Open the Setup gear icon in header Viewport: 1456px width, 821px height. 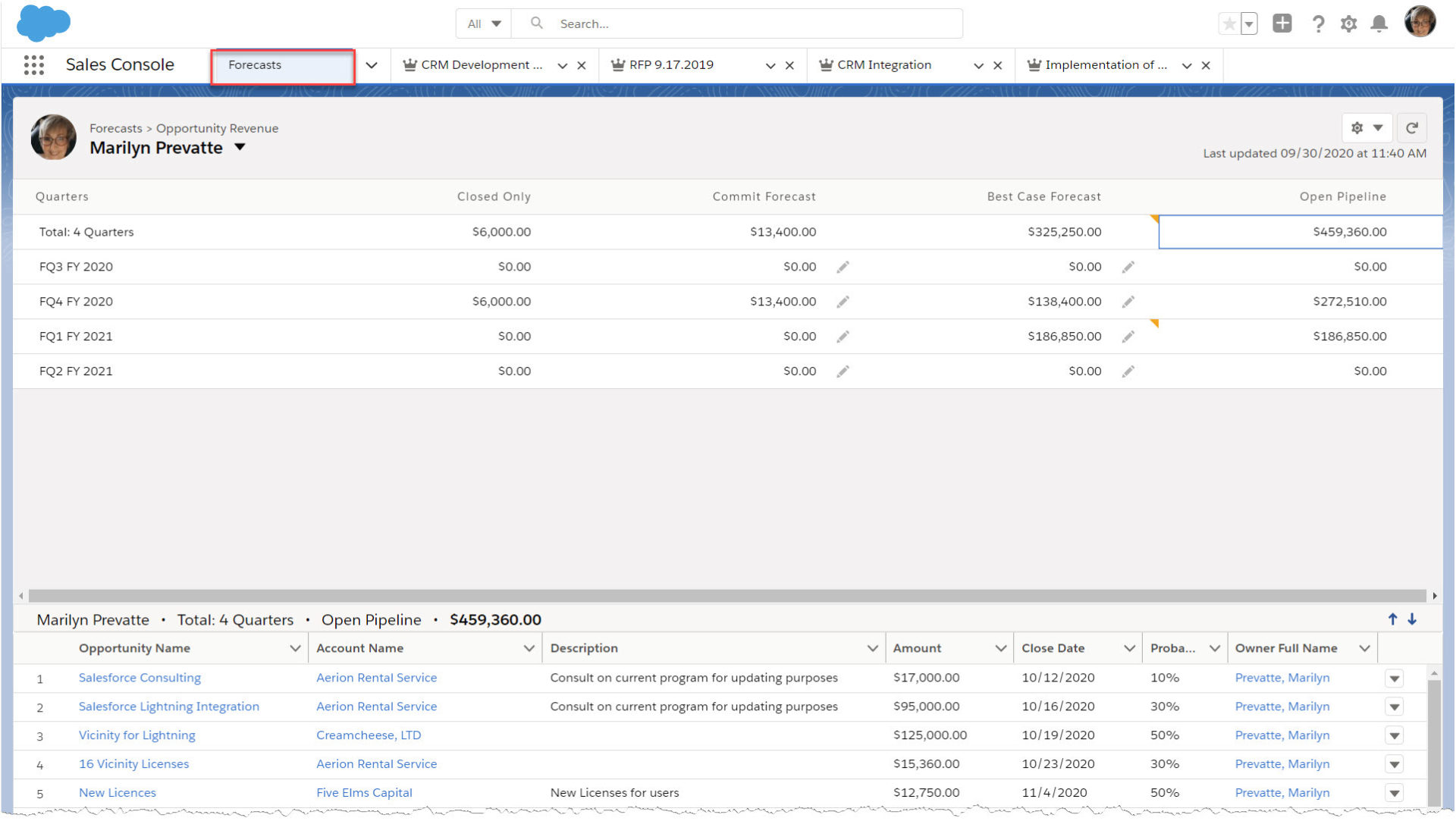tap(1348, 24)
